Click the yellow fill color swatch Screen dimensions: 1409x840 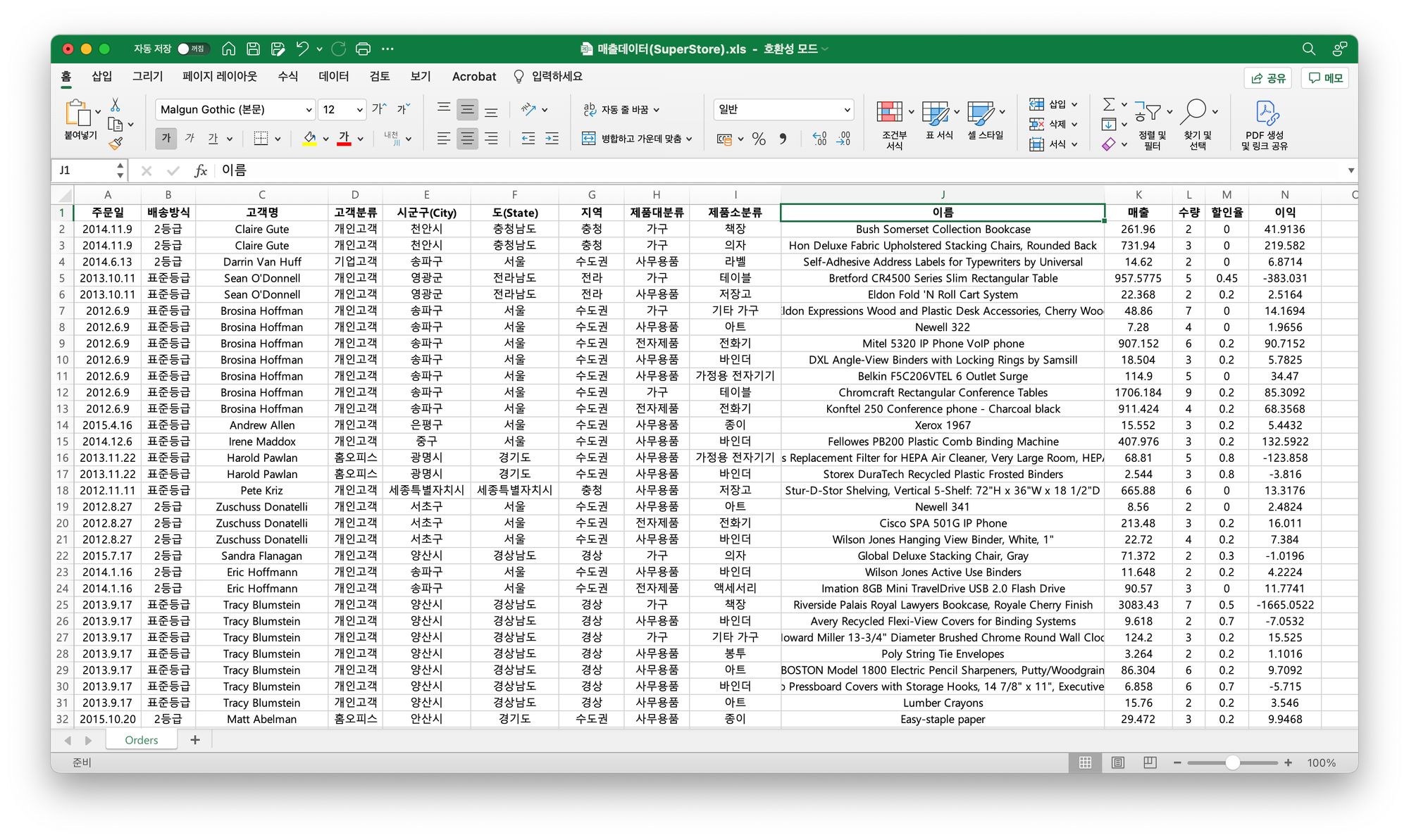pyautogui.click(x=310, y=139)
